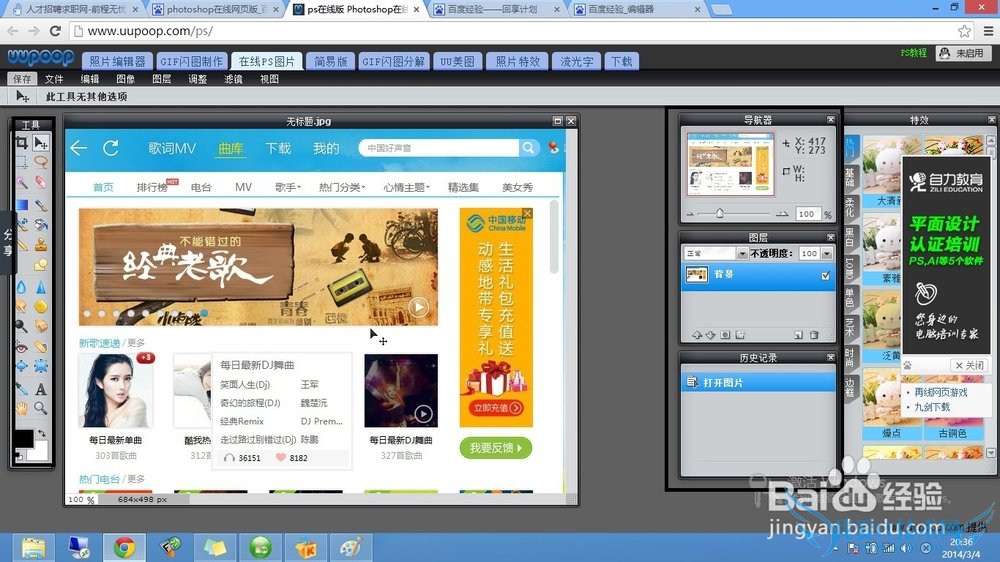This screenshot has width=1000, height=562.
Task: Select the yellow Sponge tool
Action: 41,306
